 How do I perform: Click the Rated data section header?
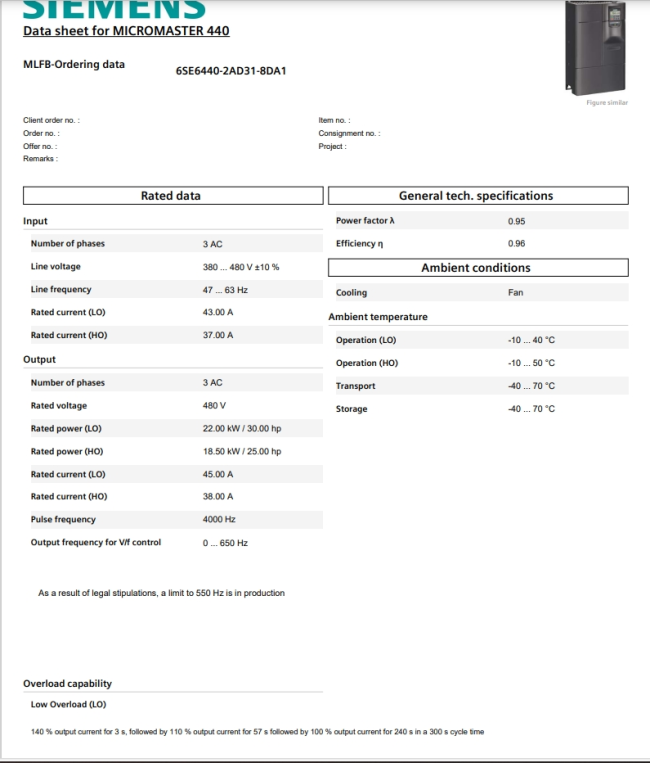click(171, 196)
